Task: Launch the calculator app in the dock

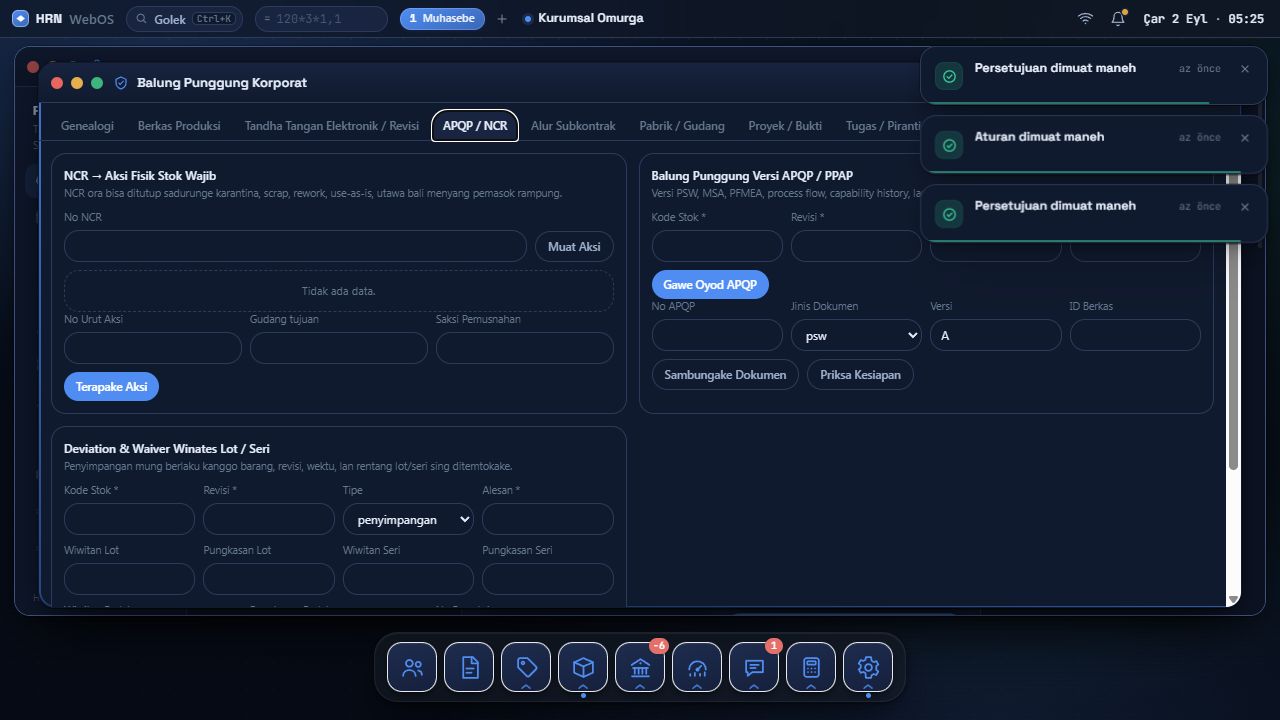Action: (811, 667)
